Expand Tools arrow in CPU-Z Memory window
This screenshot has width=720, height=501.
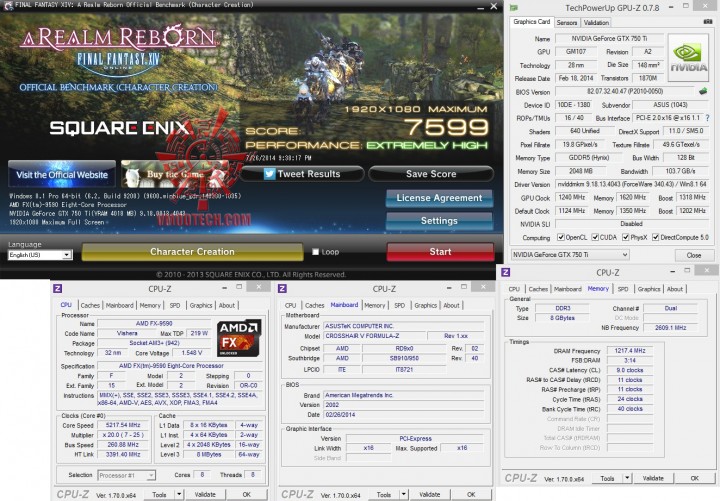[x=627, y=478]
